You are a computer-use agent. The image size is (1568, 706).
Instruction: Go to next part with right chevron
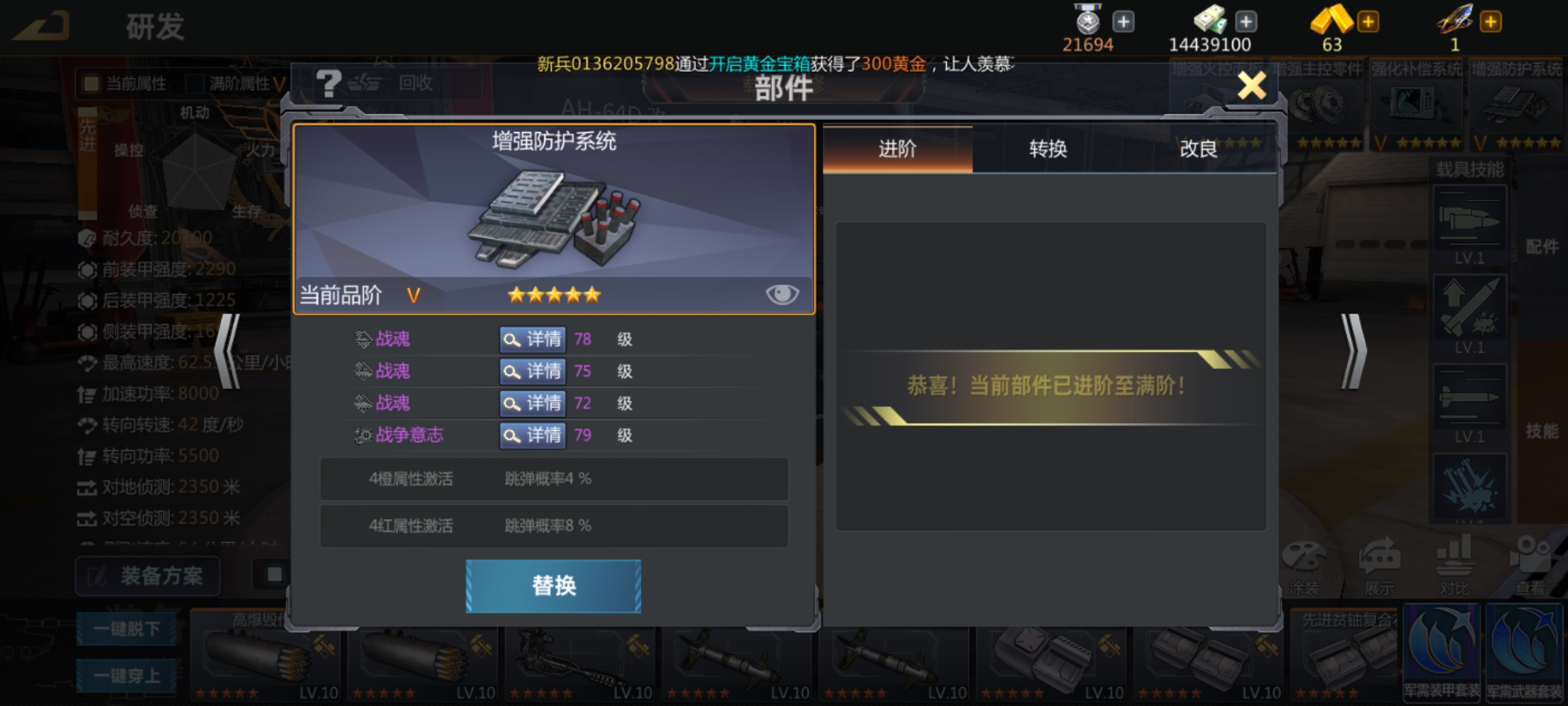[1354, 352]
